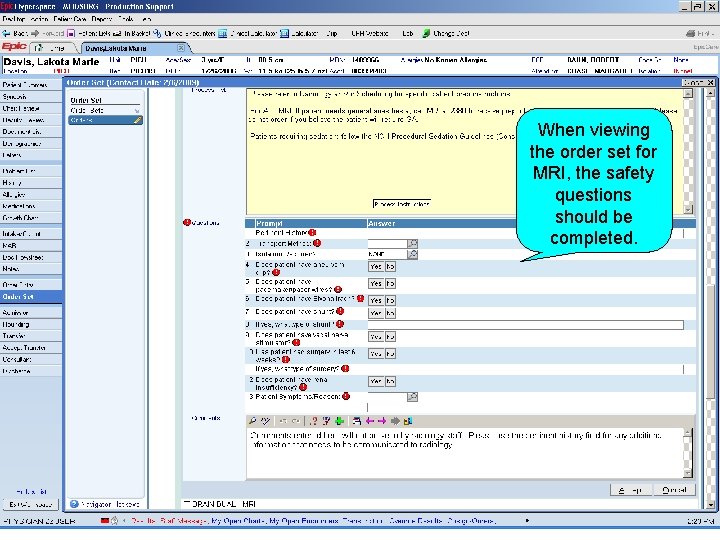This screenshot has height=540, width=720.
Task: Open Calculator toolbar icon
Action: click(x=285, y=33)
